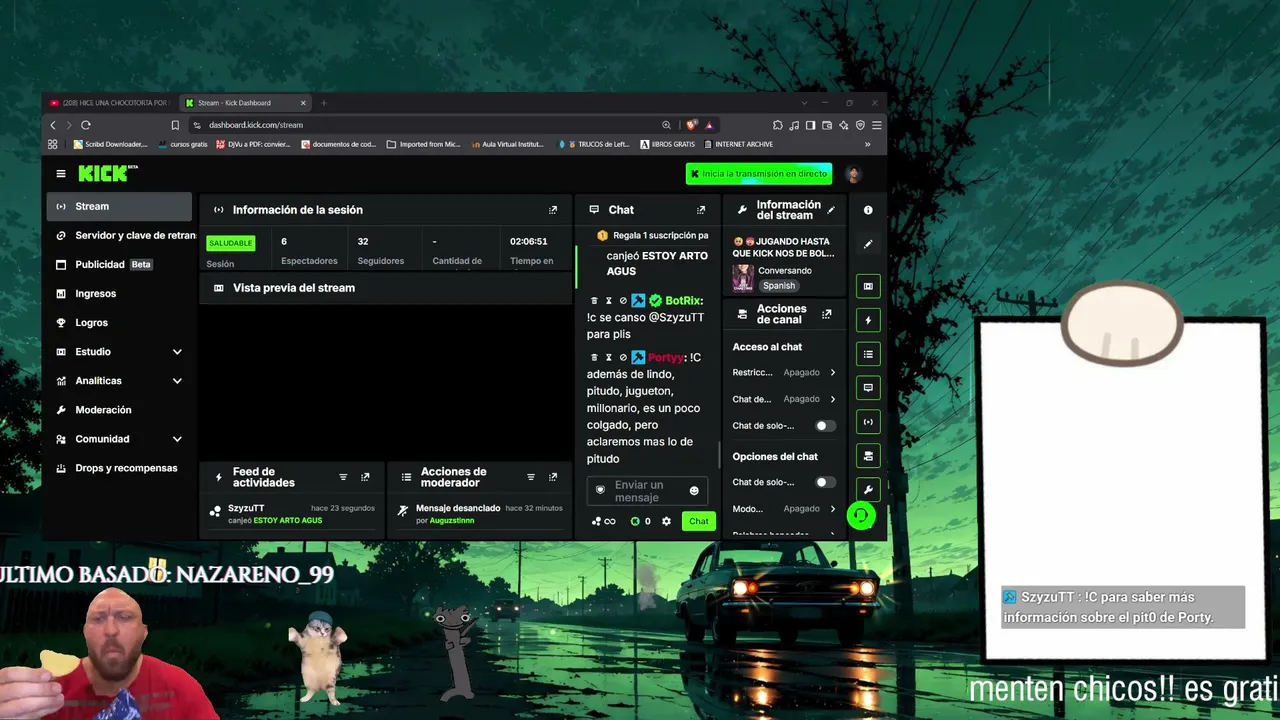Toggle the first Chat de solo switch
This screenshot has width=1280, height=720.
click(x=823, y=426)
